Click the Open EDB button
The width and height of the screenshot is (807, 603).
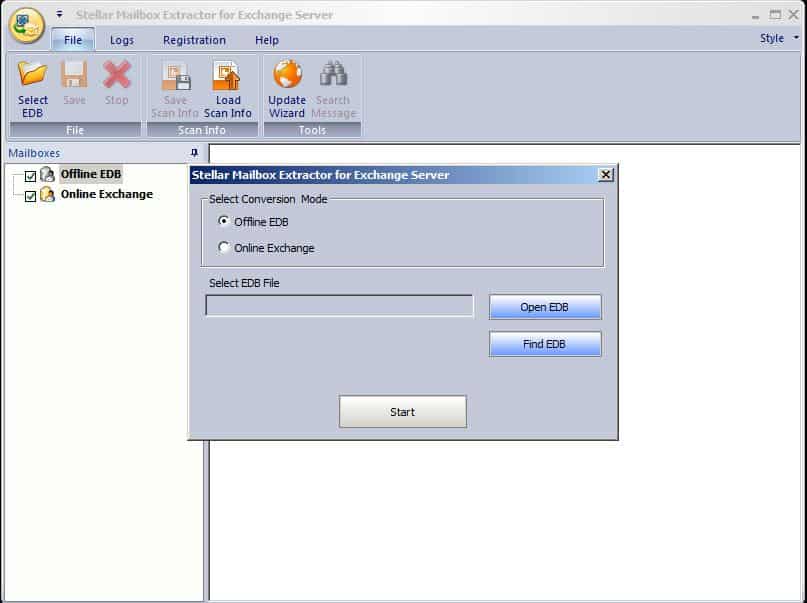[x=545, y=307]
